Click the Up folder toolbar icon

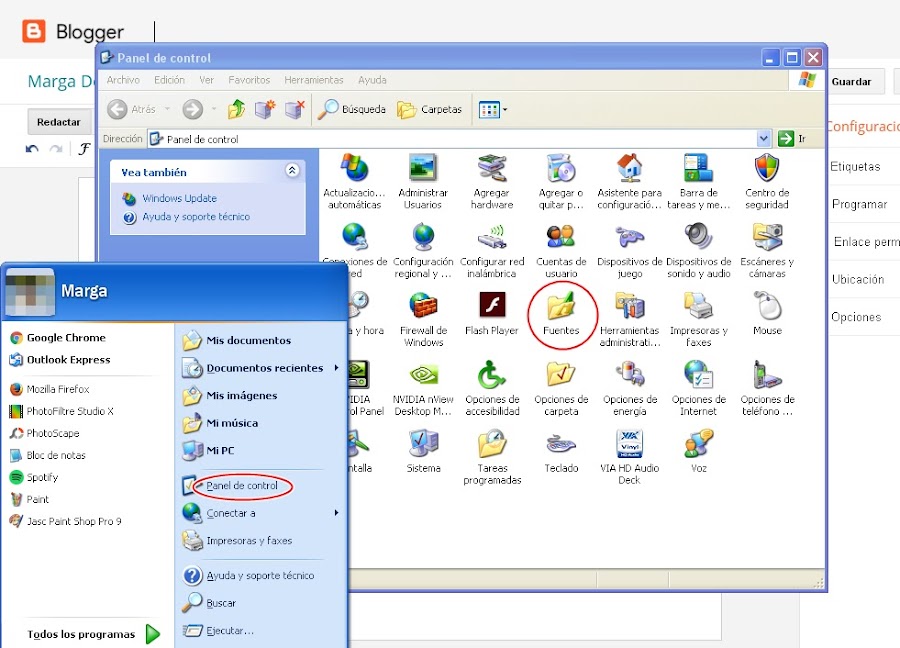[236, 109]
